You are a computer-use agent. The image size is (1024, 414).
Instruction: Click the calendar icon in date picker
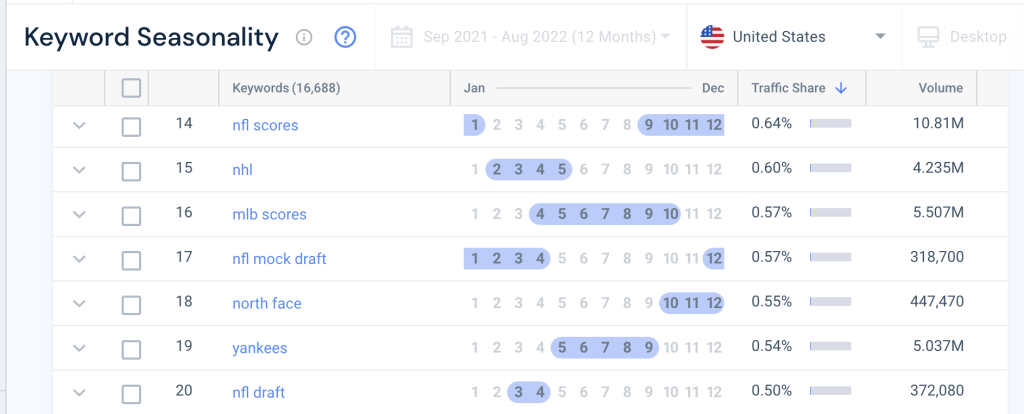[x=402, y=37]
